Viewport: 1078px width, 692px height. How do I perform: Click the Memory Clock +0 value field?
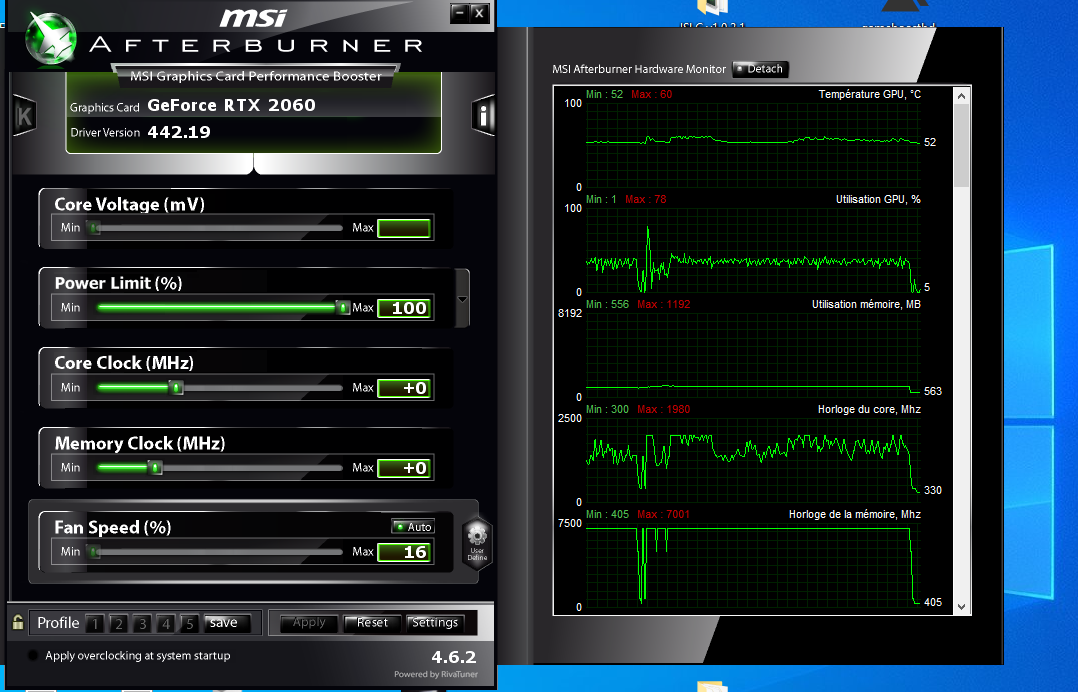pos(404,468)
